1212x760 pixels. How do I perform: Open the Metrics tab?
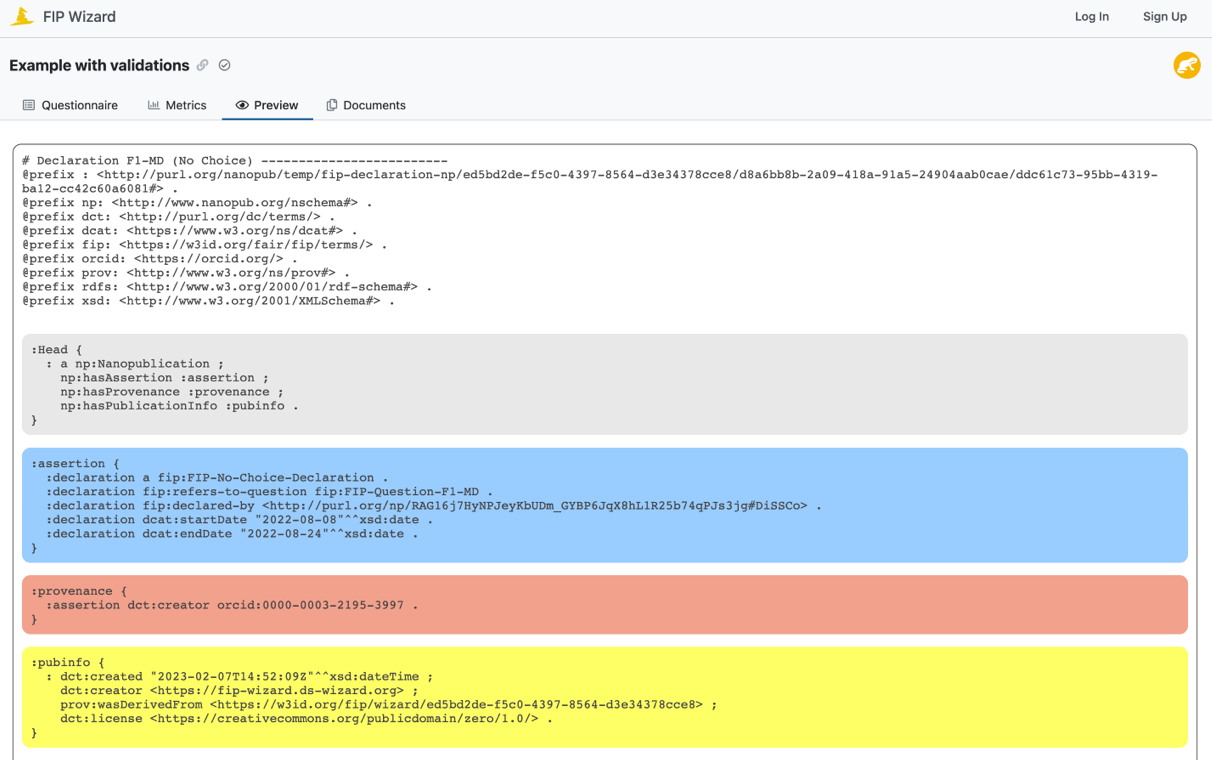click(x=177, y=105)
